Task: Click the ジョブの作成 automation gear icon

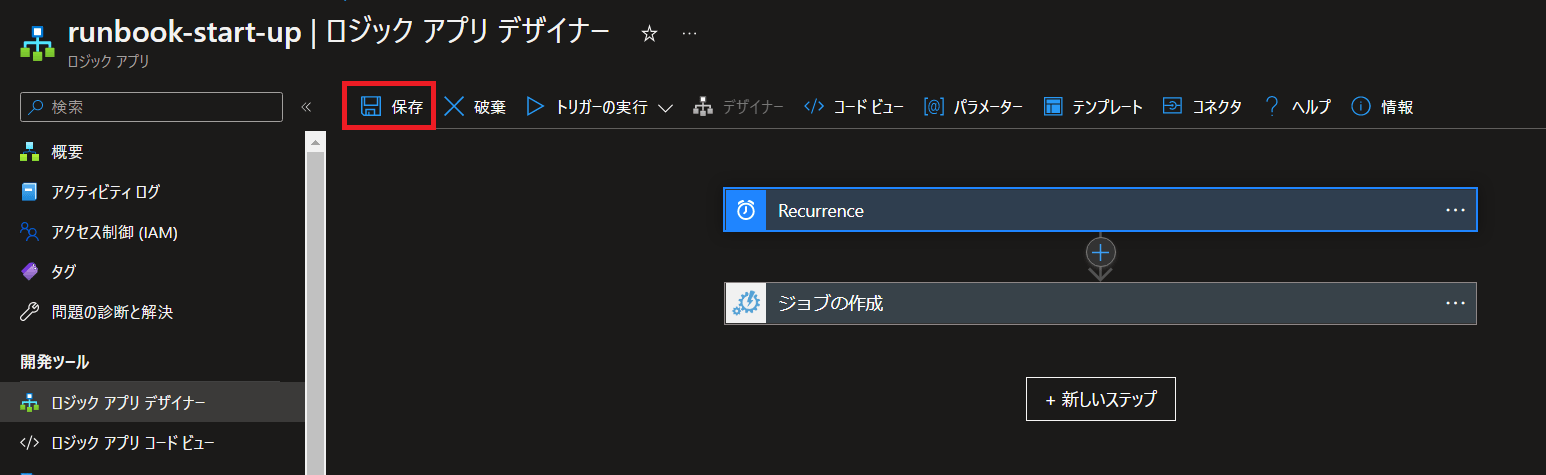Action: point(745,303)
